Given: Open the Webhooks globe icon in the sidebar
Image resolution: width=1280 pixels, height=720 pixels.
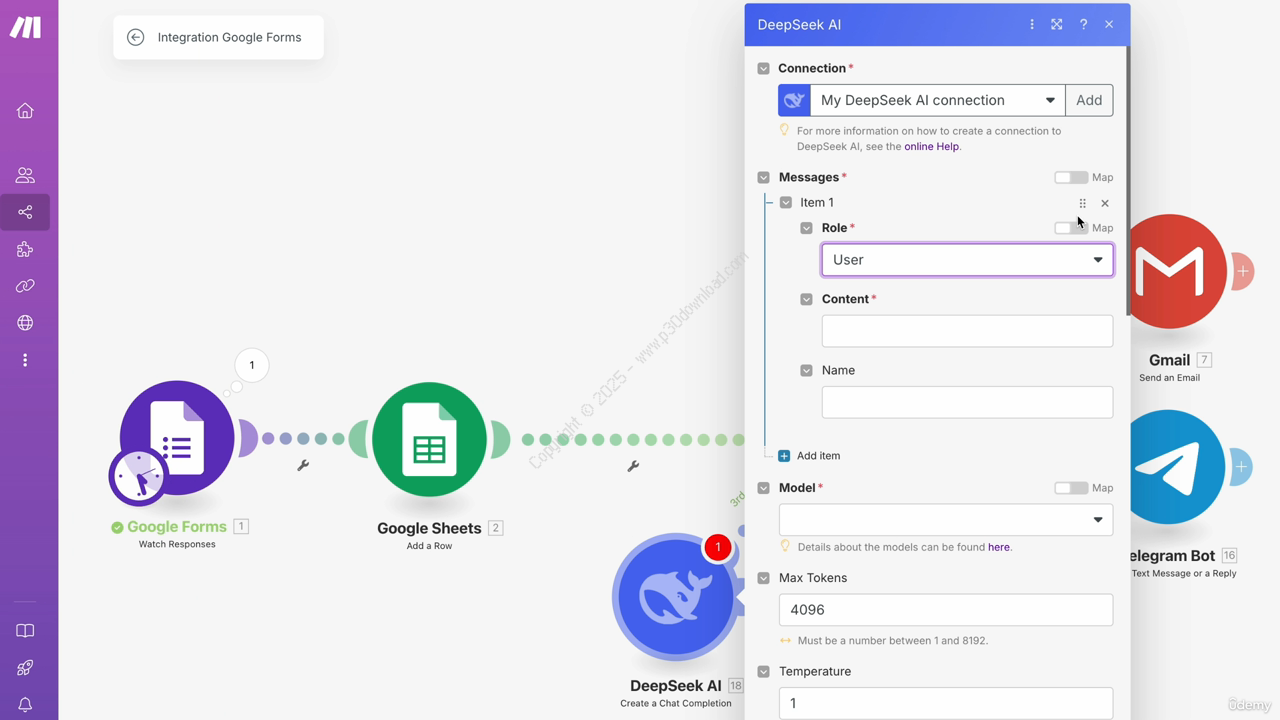Looking at the screenshot, I should [25, 323].
